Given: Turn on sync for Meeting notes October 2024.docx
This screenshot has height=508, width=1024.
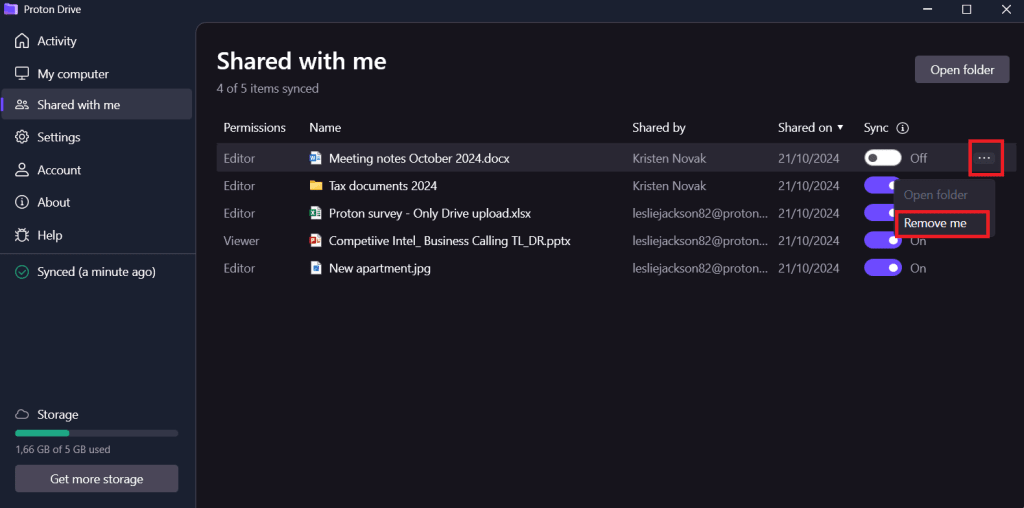Looking at the screenshot, I should tap(882, 158).
